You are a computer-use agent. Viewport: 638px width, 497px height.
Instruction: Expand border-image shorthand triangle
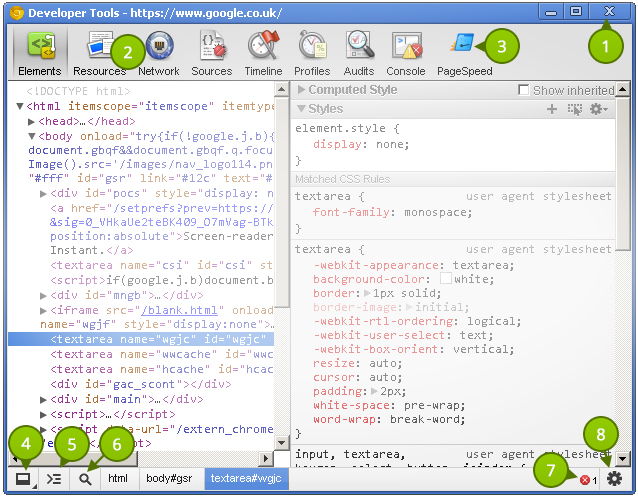[409, 307]
